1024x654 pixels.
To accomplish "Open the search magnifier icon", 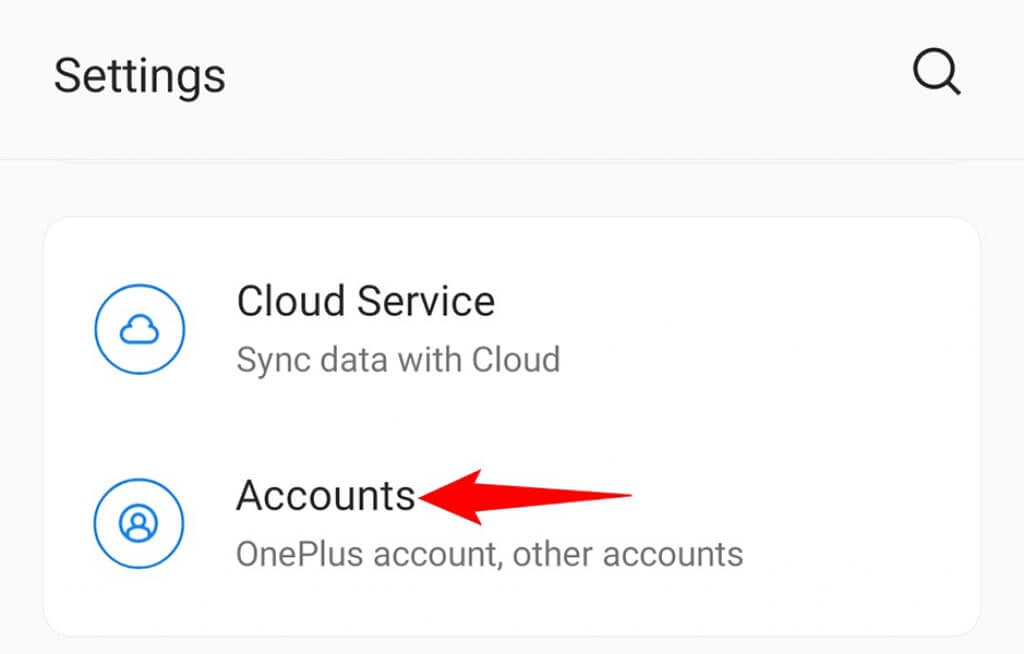I will tap(937, 73).
